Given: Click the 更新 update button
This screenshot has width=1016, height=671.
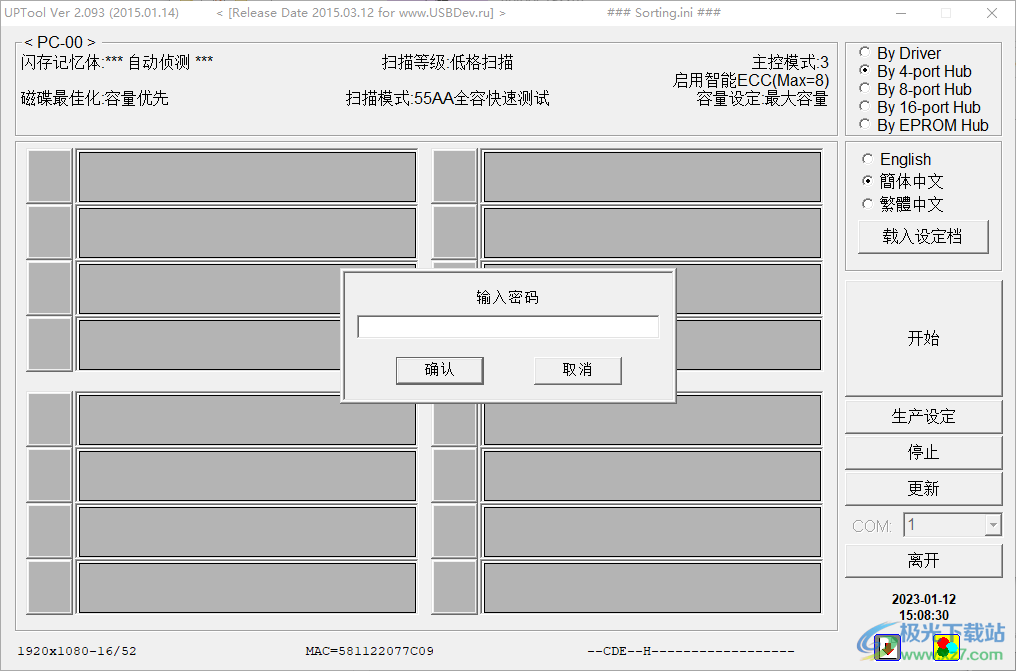Looking at the screenshot, I should click(x=923, y=488).
